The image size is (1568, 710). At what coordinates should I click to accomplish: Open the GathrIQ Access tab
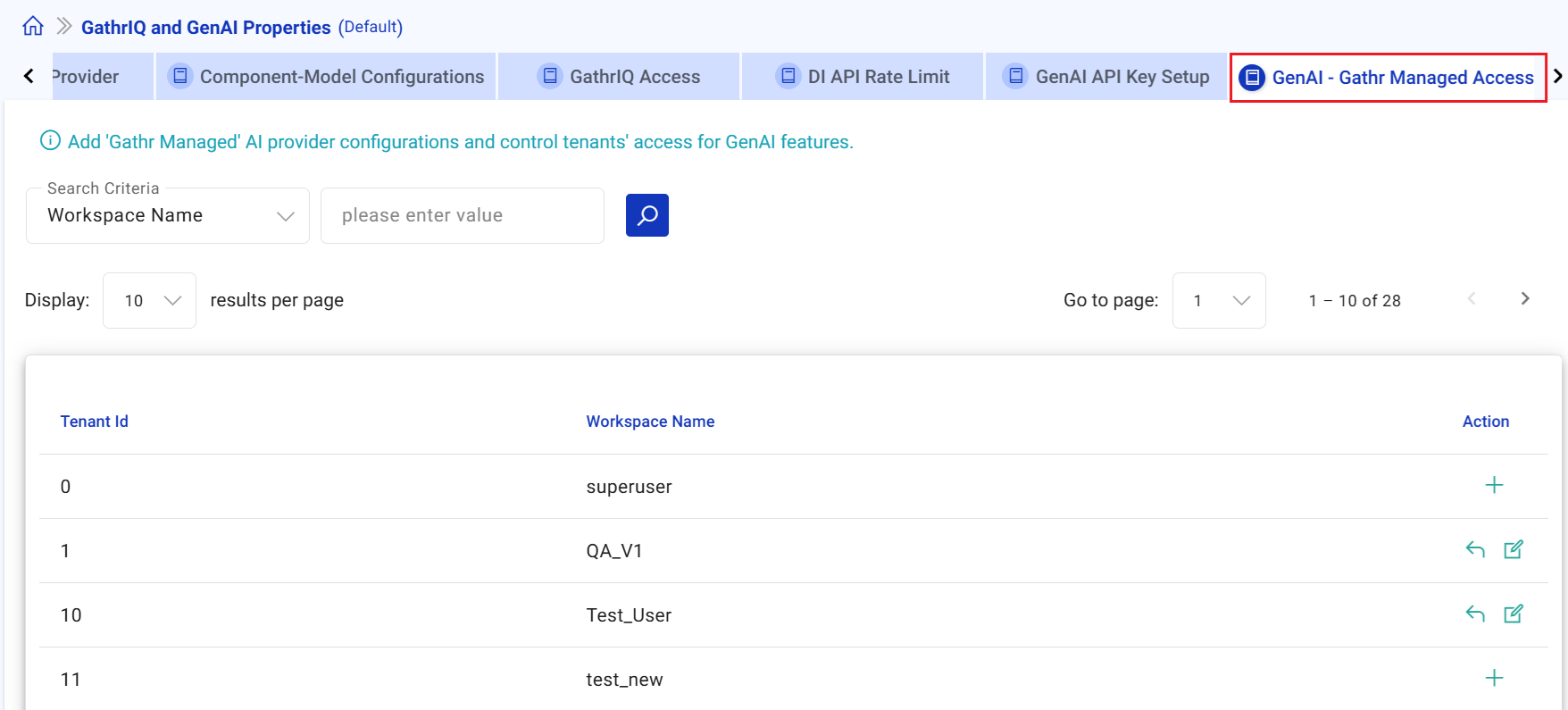620,77
